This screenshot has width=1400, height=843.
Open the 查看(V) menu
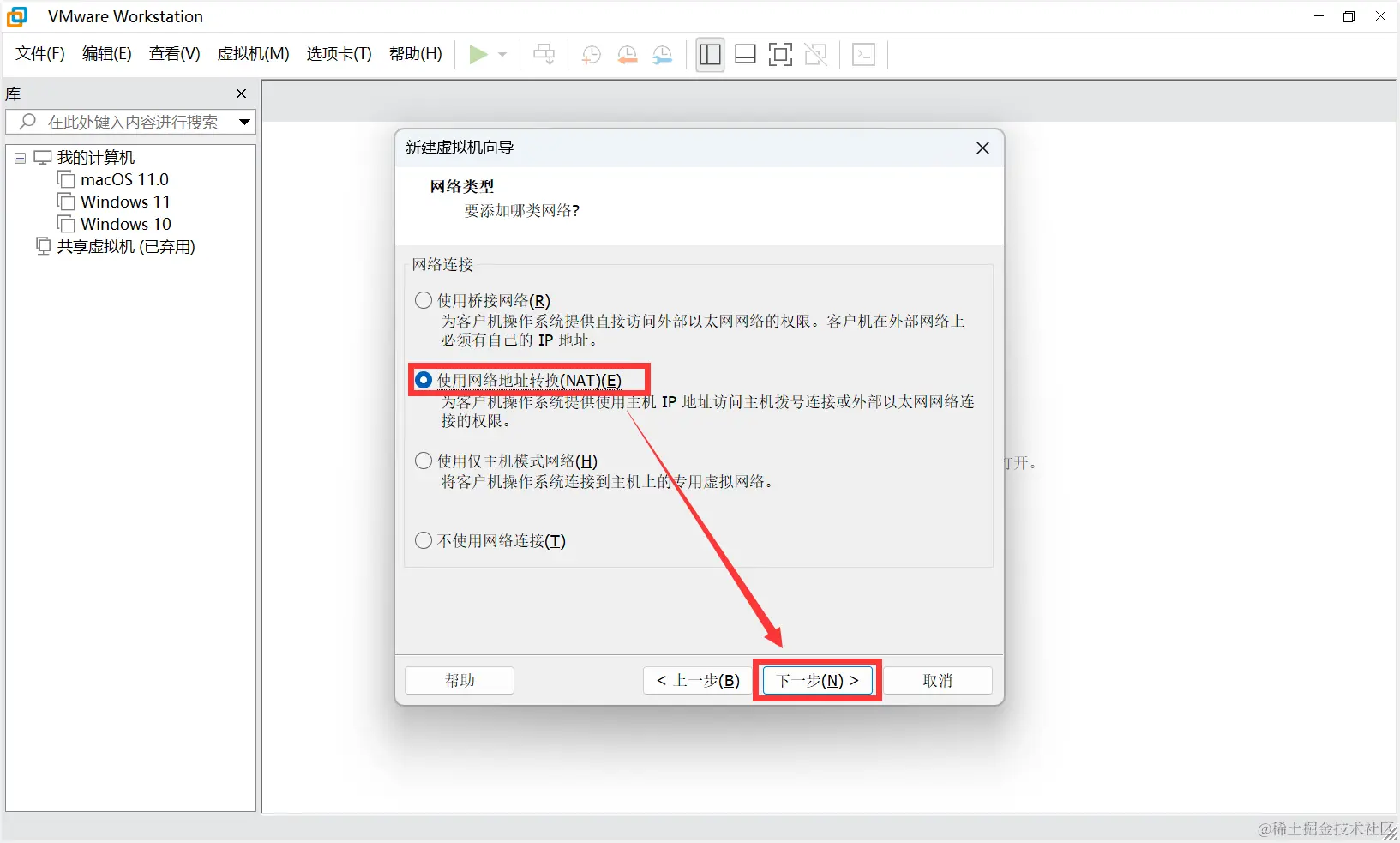(x=175, y=54)
